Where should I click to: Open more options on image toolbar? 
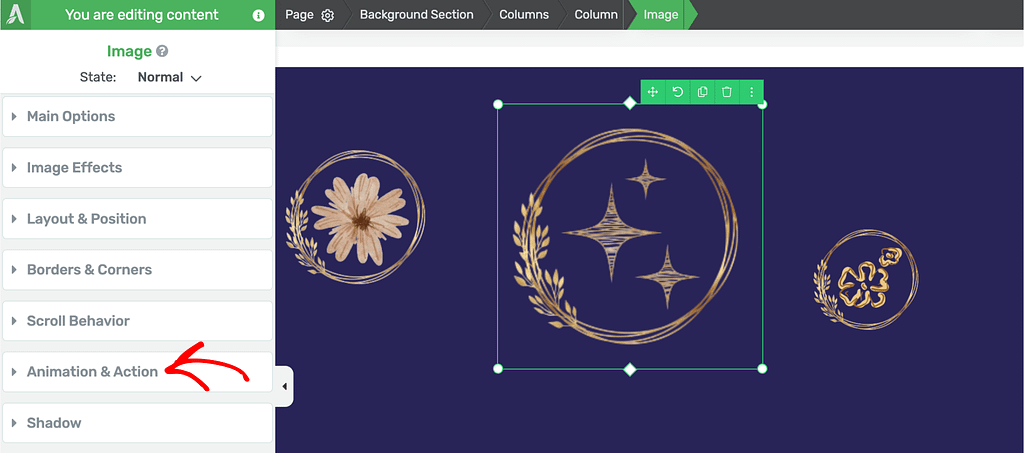tap(751, 92)
